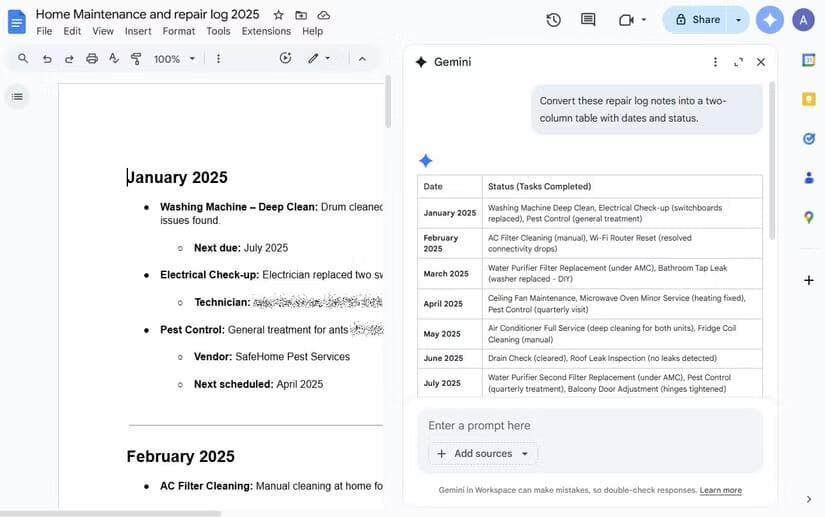Viewport: 825px width, 517px height.
Task: Print the document using printer icon
Action: point(92,59)
